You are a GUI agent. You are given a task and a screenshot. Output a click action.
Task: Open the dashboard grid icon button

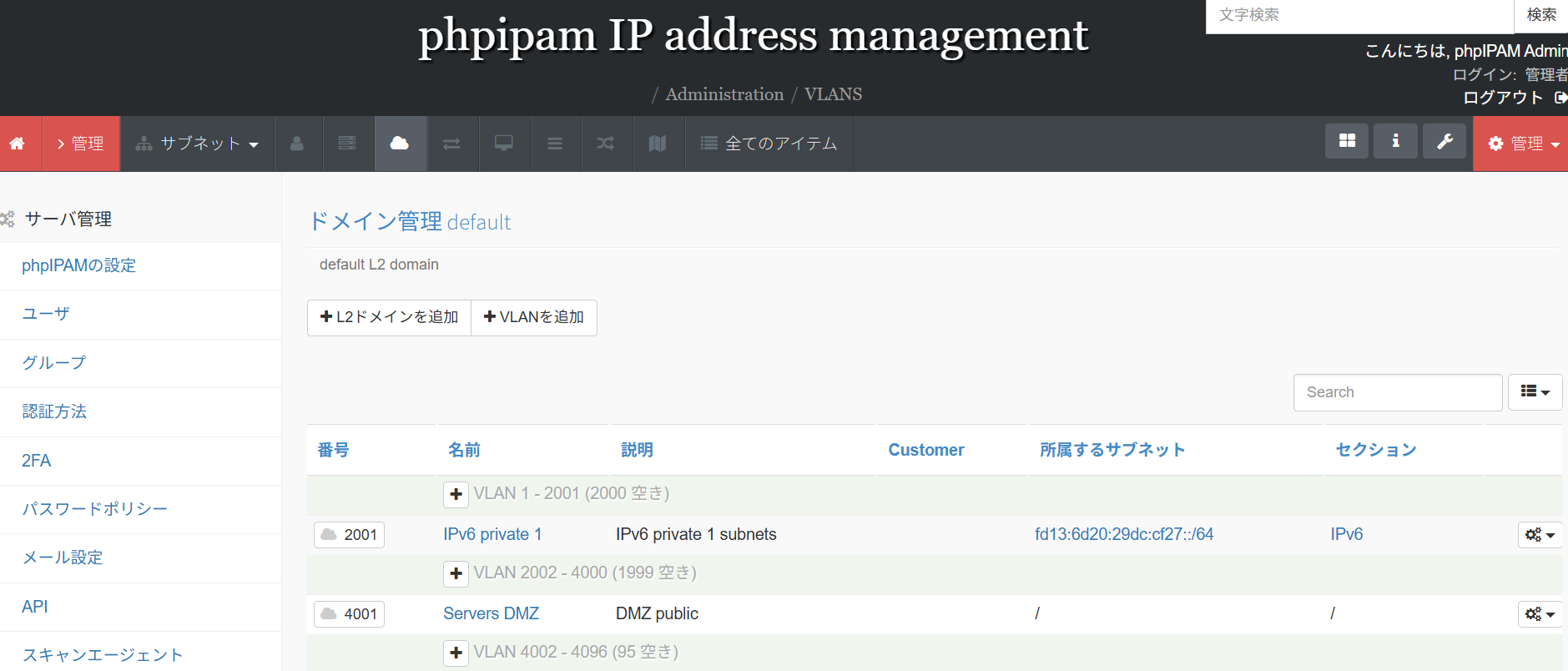(x=1347, y=141)
